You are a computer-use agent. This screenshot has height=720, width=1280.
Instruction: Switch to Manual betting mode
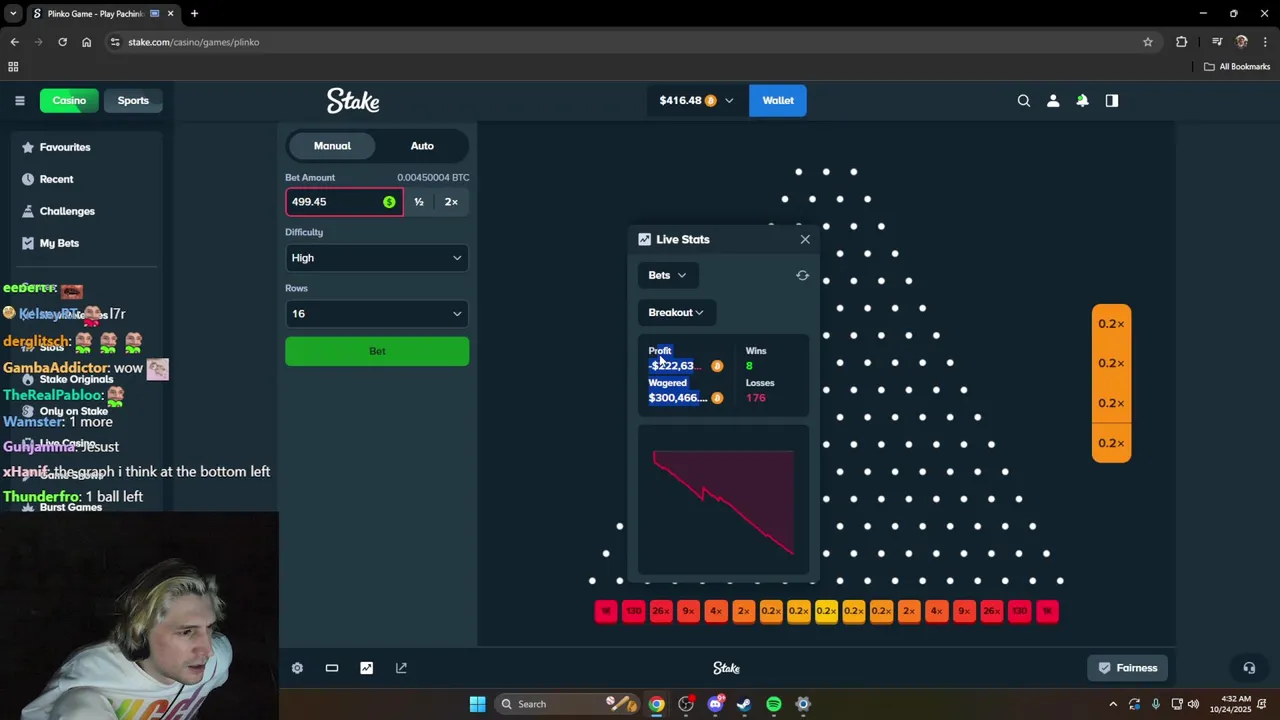tap(332, 146)
